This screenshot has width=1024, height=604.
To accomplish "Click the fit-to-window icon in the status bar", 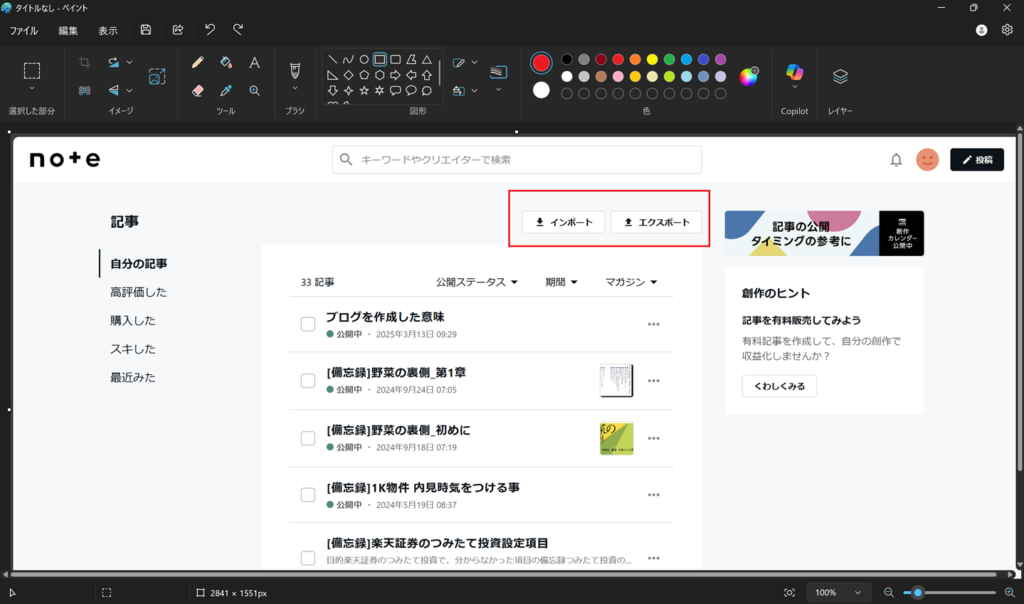I will pos(790,593).
